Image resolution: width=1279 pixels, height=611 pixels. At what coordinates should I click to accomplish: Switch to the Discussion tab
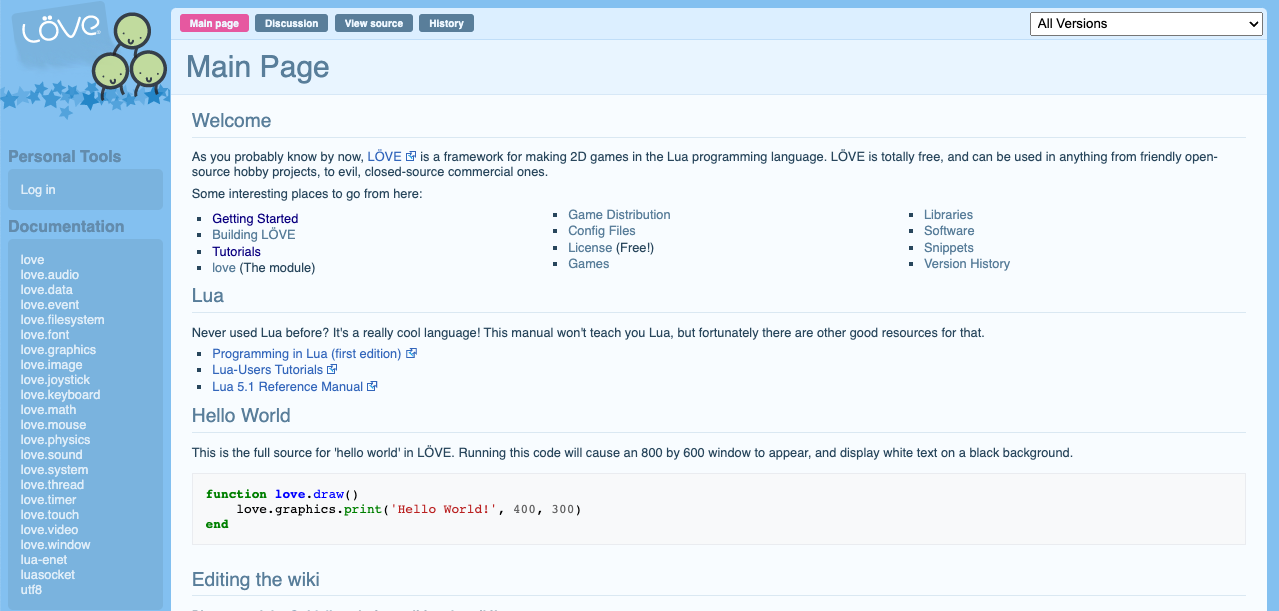point(291,23)
